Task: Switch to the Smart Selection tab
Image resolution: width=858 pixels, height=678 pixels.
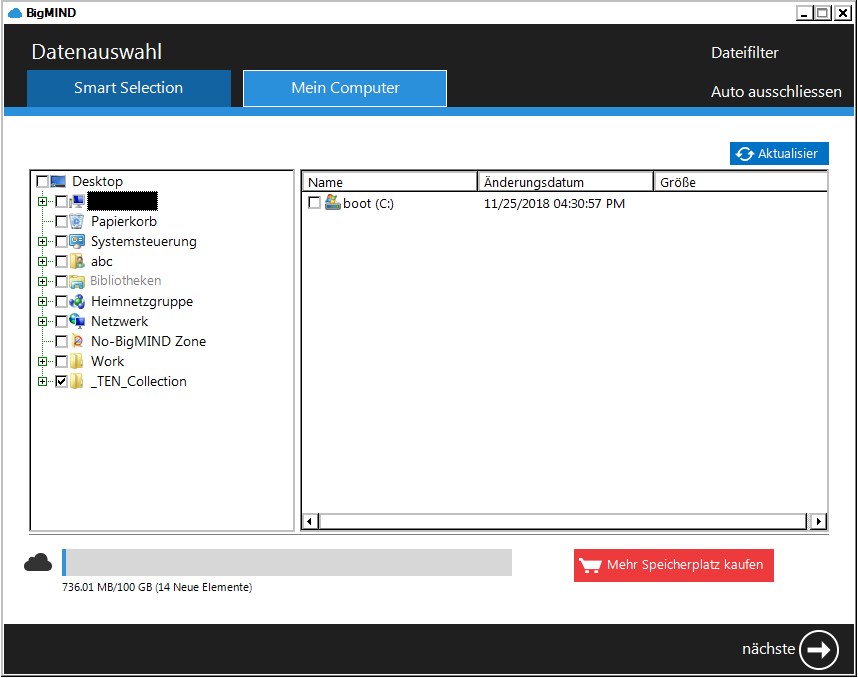Action: (x=129, y=88)
